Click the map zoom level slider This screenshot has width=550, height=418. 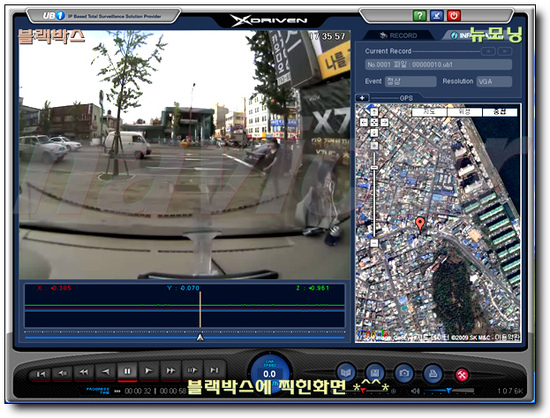coord(374,168)
